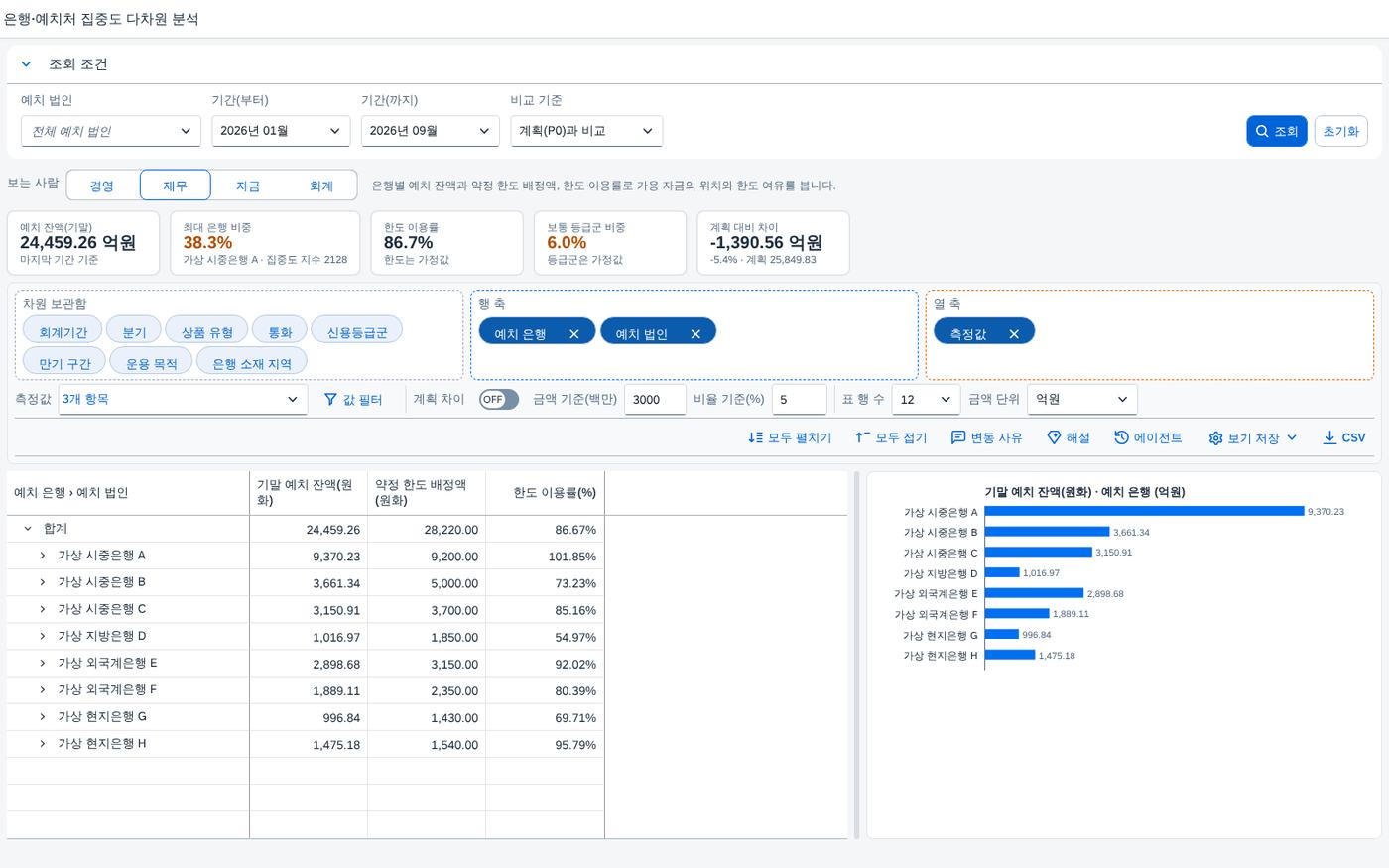Image resolution: width=1389 pixels, height=868 pixels.
Task: Toggle the 계획 차이 OFF switch
Action: [499, 399]
